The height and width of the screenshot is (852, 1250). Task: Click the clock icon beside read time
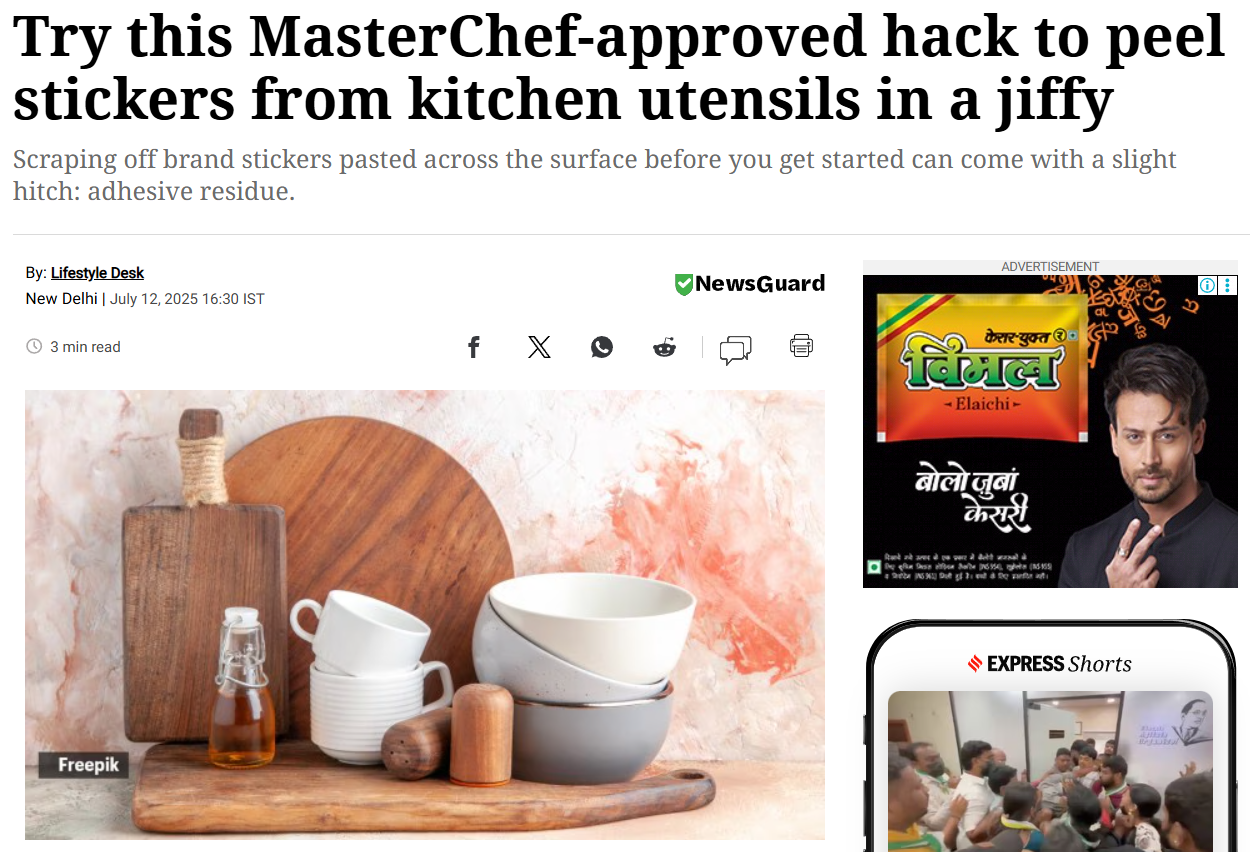(x=34, y=346)
